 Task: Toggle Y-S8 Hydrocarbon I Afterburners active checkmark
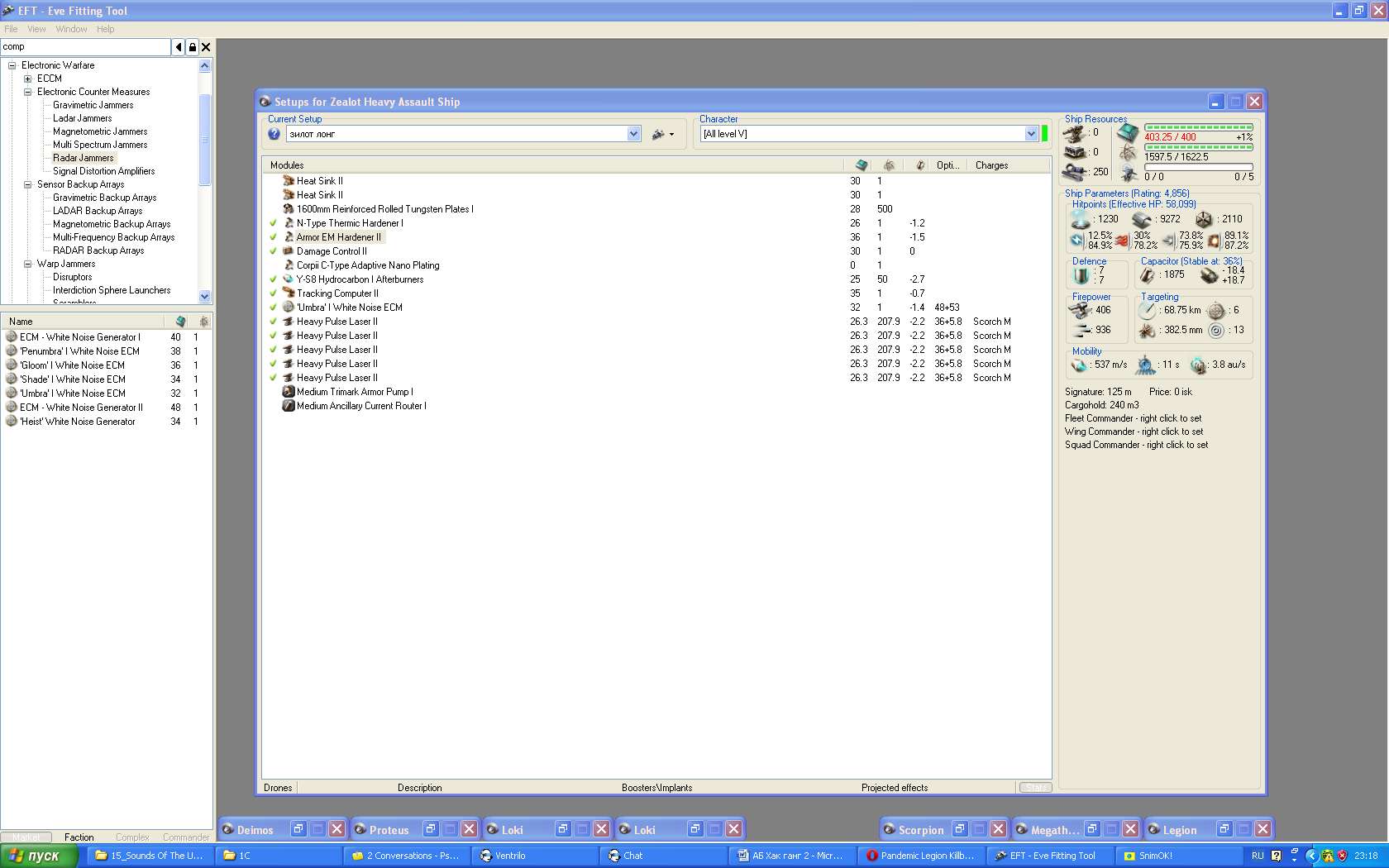[273, 279]
